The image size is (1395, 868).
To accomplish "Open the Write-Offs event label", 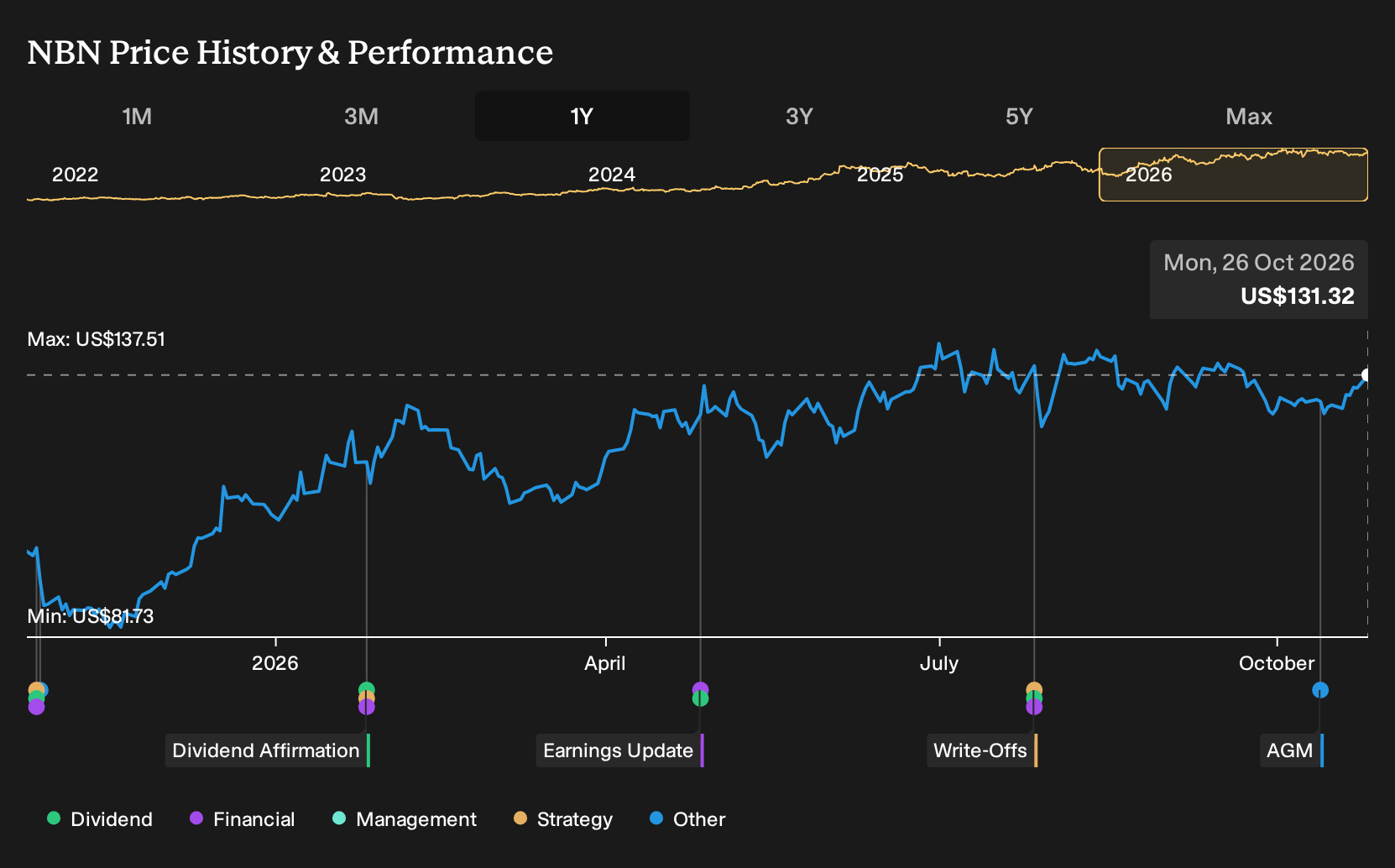I will (x=982, y=750).
